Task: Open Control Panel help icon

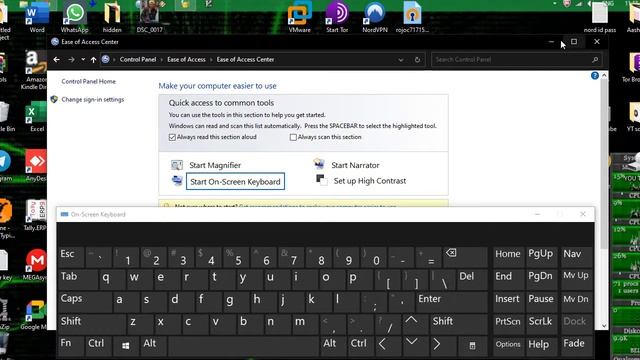Action: [x=595, y=76]
